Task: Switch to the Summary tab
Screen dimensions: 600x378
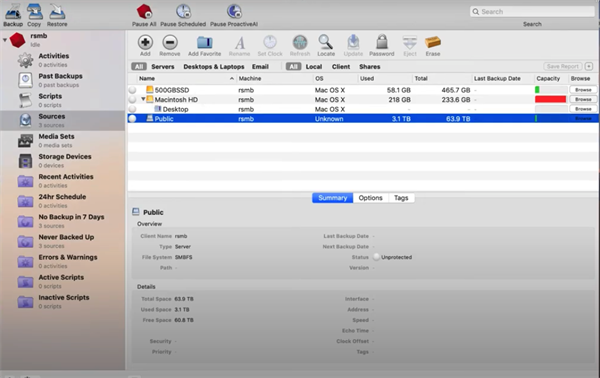Action: (x=333, y=198)
